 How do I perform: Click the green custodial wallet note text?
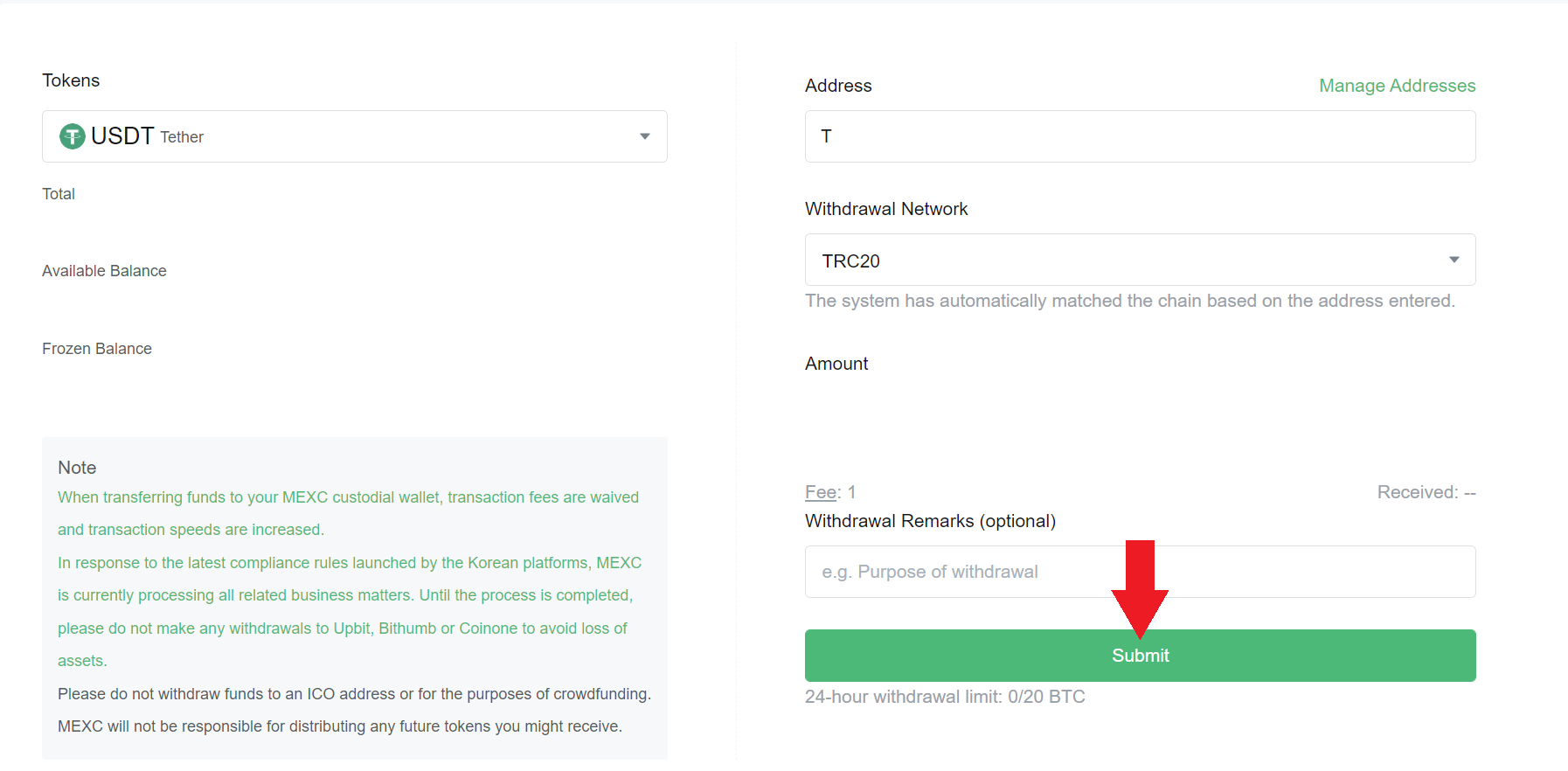pyautogui.click(x=348, y=497)
